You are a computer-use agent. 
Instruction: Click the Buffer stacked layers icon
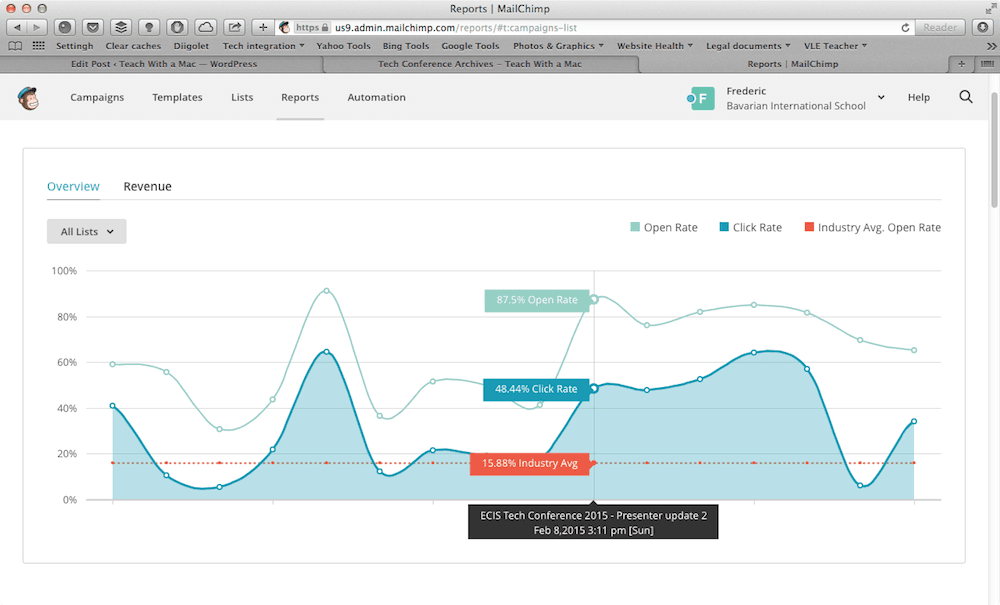[x=120, y=27]
